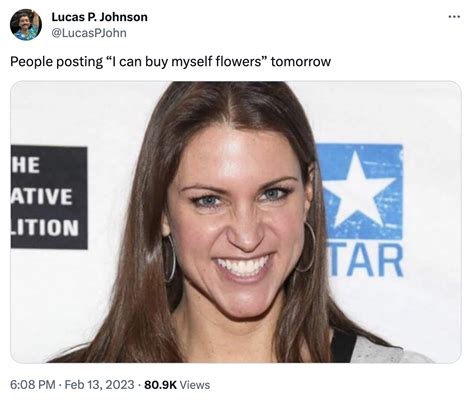Click the blue star logo in photo
The height and width of the screenshot is (402, 474).
360,192
